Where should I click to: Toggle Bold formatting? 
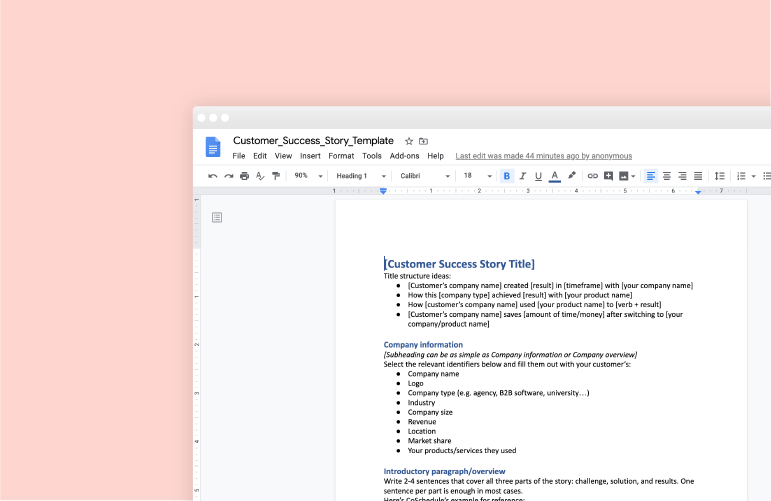[x=506, y=176]
